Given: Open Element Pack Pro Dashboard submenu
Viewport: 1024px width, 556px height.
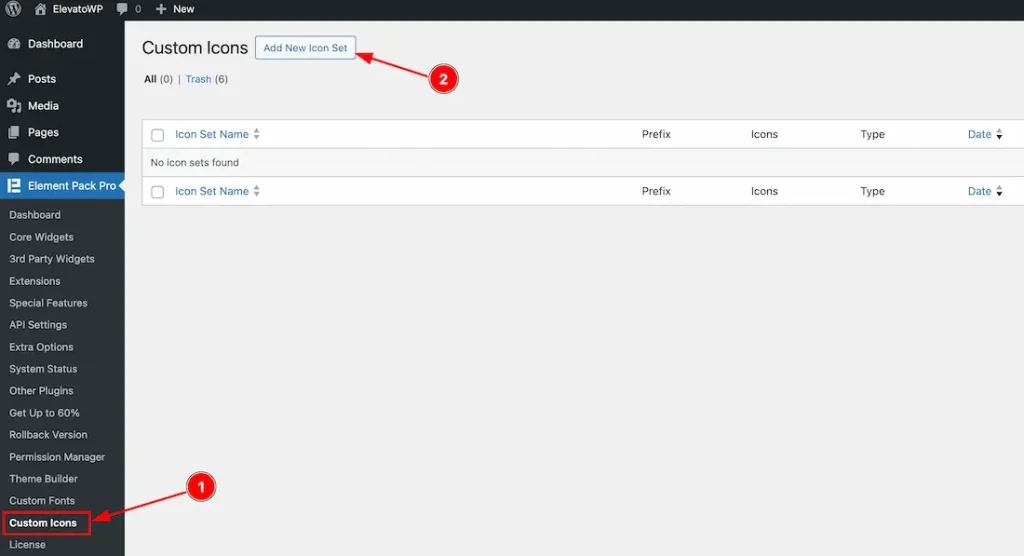Looking at the screenshot, I should coord(35,215).
